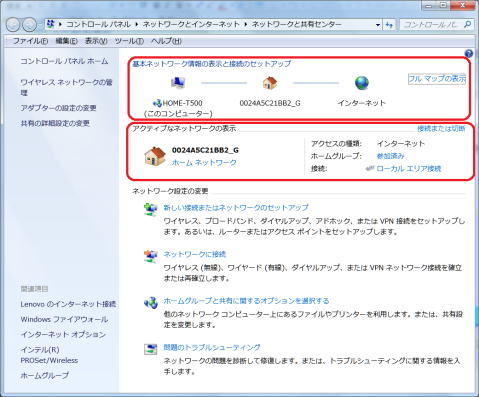Click ホーム ネットワーク link
Viewport: 479px width, 397px height.
click(204, 163)
